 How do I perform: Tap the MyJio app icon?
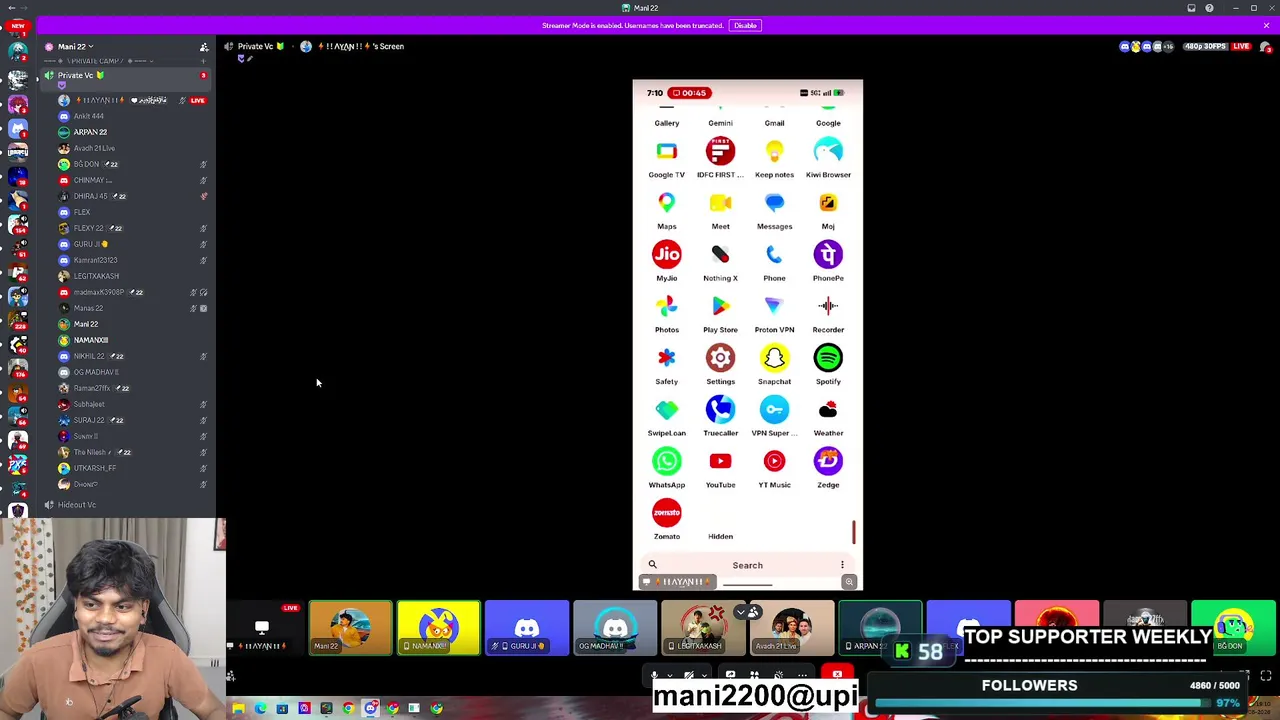click(x=666, y=254)
